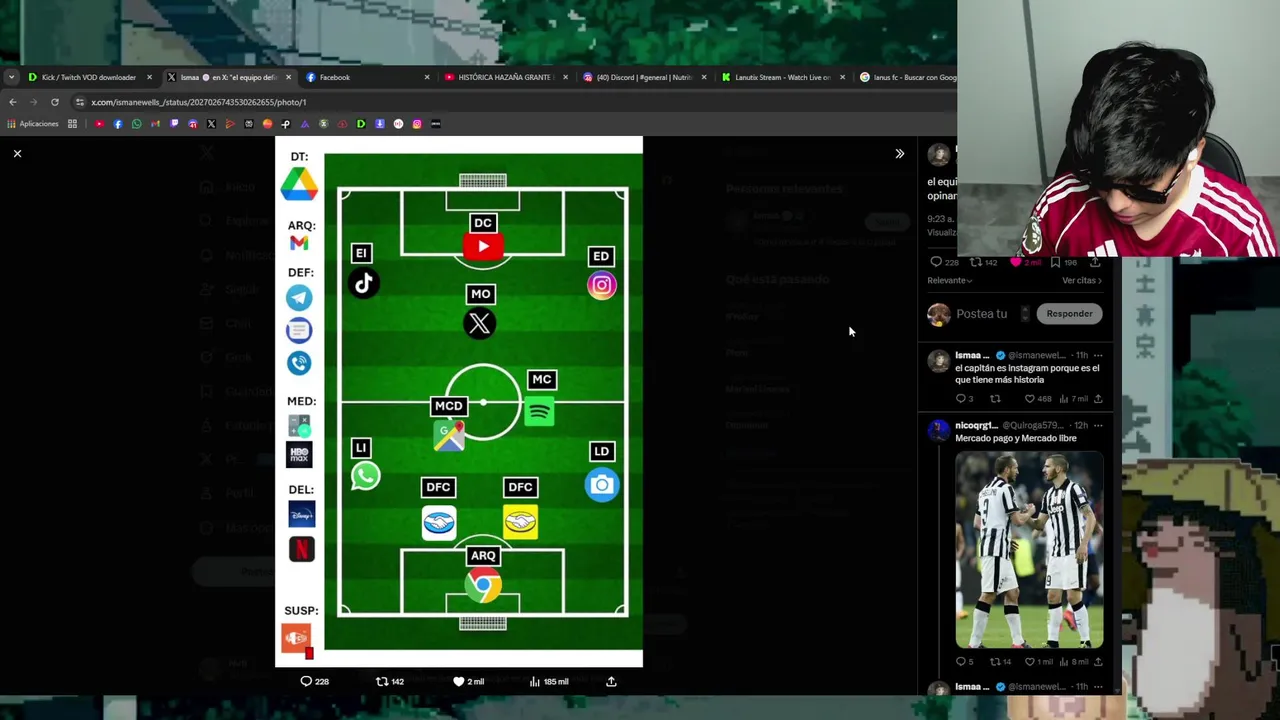Click the reply icon showing 5 on nicoqrg1's comment
Image resolution: width=1280 pixels, height=720 pixels.
(960, 661)
